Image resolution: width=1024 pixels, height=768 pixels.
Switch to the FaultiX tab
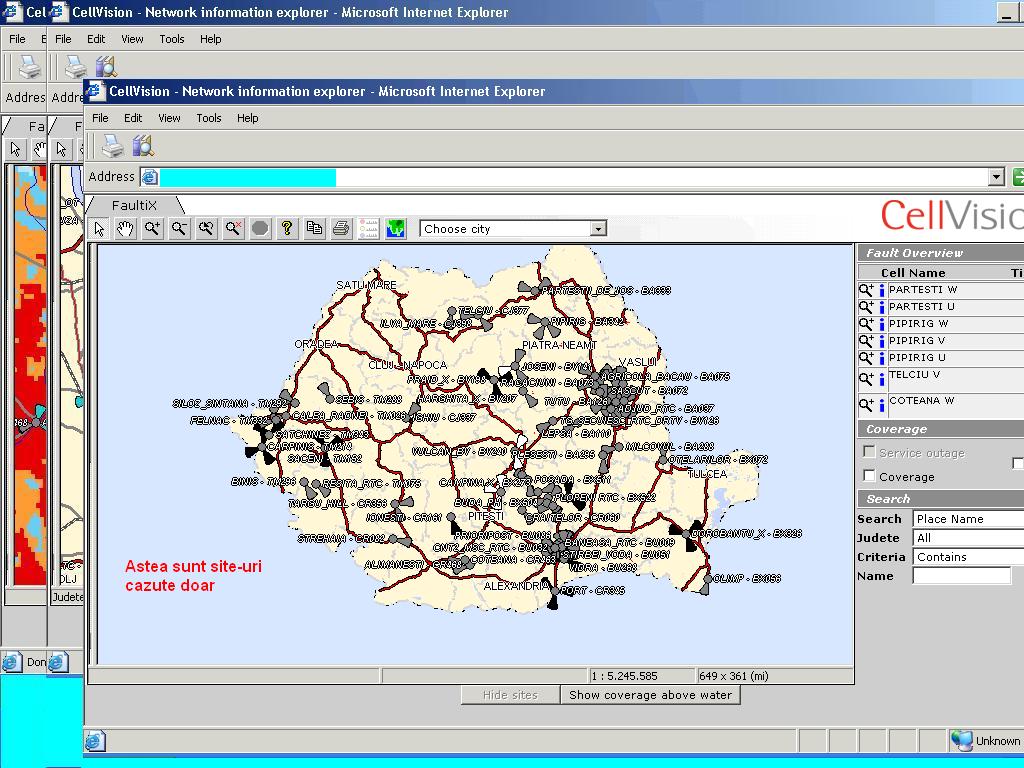click(x=135, y=205)
